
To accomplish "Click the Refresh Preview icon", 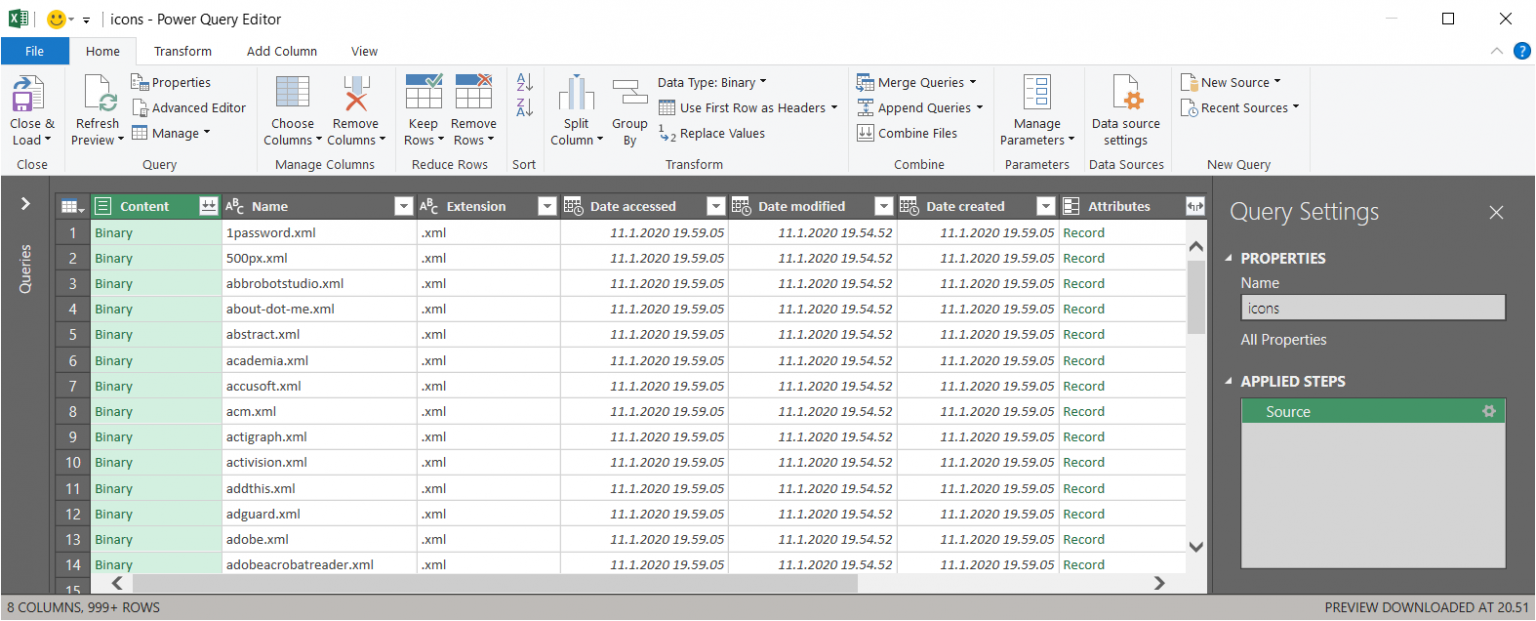I will (100, 95).
